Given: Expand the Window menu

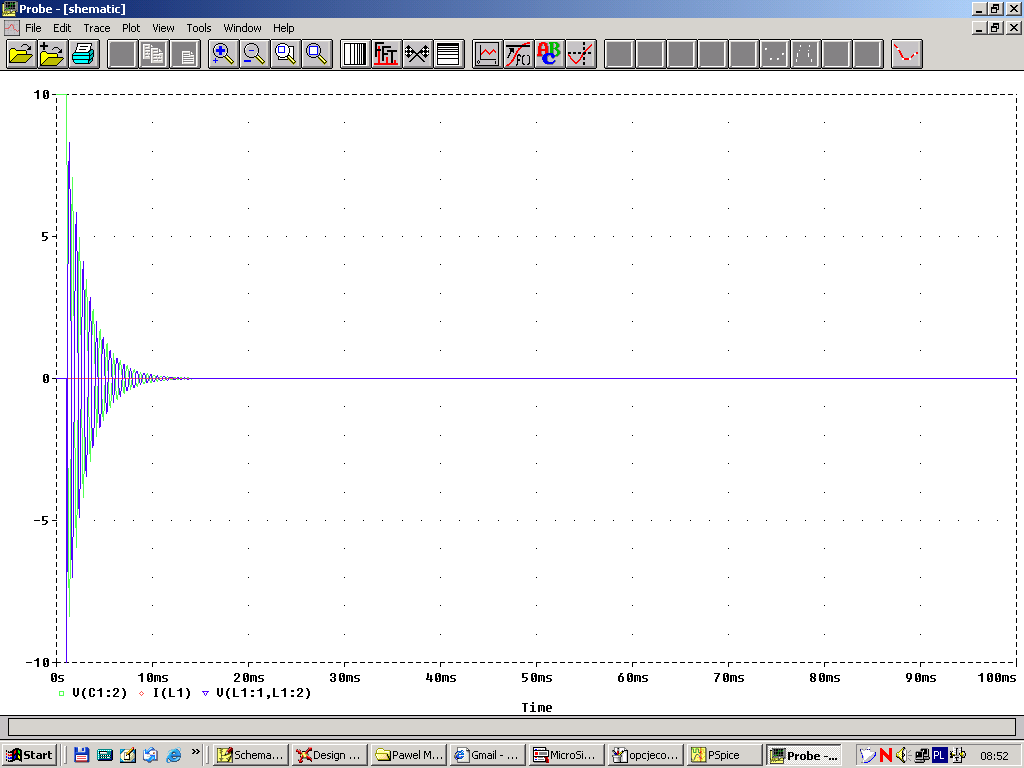Looking at the screenshot, I should pos(242,28).
